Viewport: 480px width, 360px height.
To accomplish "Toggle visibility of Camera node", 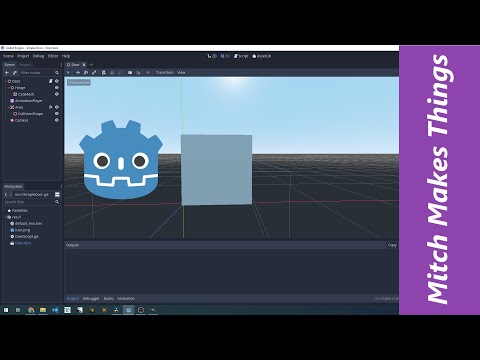I will [57, 120].
